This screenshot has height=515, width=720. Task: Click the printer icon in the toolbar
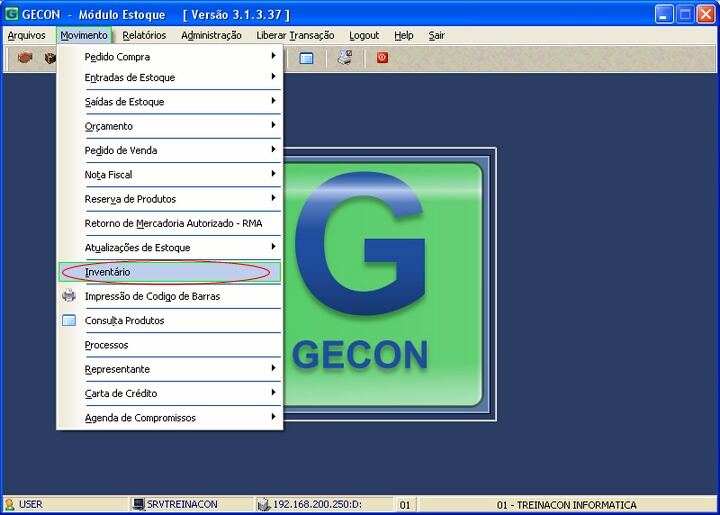click(344, 58)
